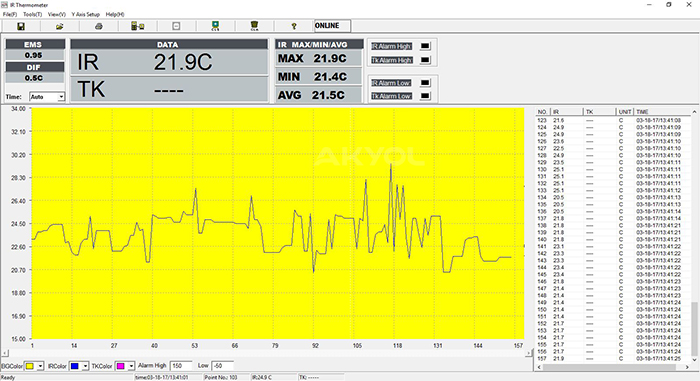700x381 pixels.
Task: Click the CLS screen clear icon
Action: (x=216, y=26)
